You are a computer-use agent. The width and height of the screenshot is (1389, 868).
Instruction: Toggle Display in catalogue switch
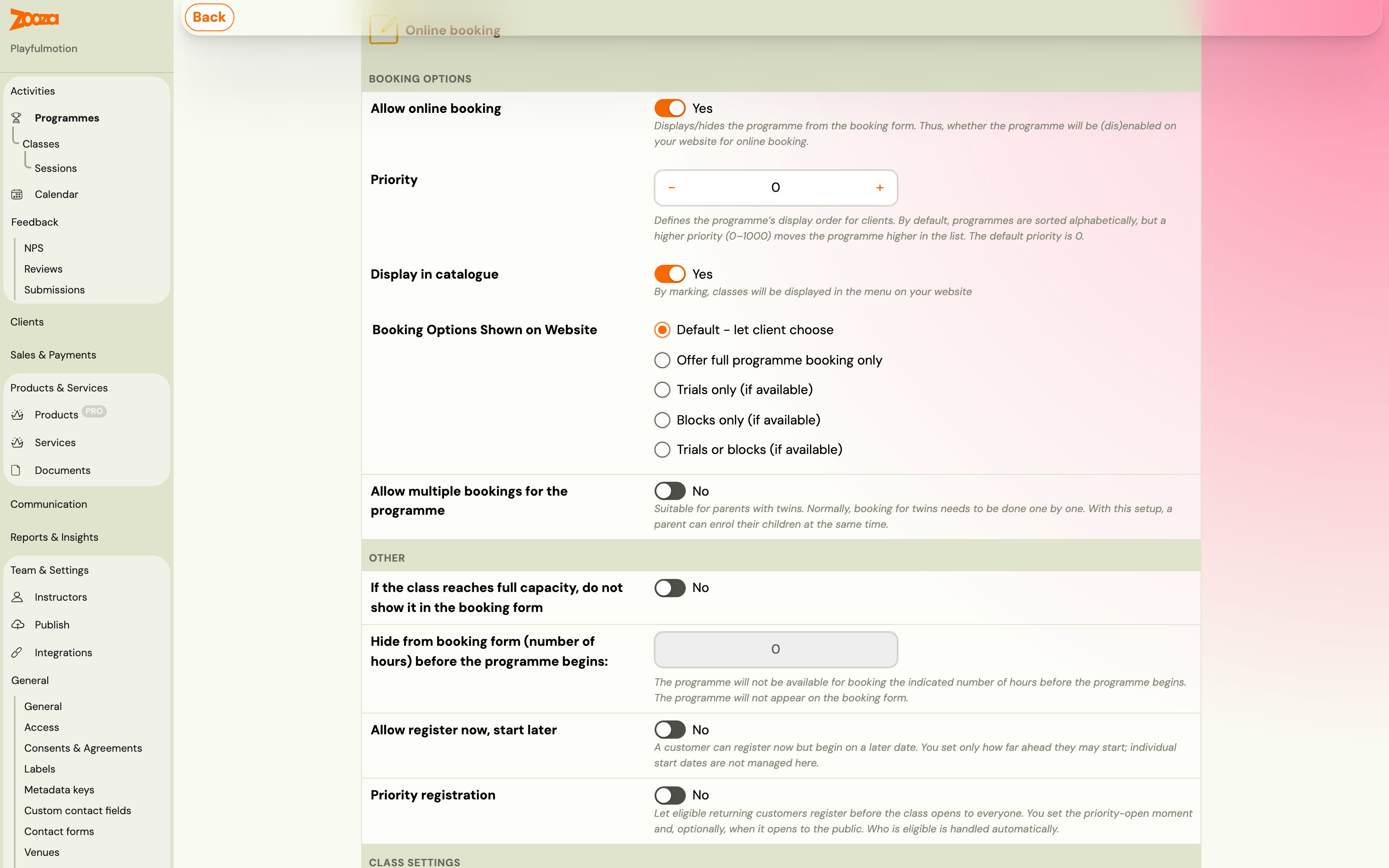click(x=670, y=274)
